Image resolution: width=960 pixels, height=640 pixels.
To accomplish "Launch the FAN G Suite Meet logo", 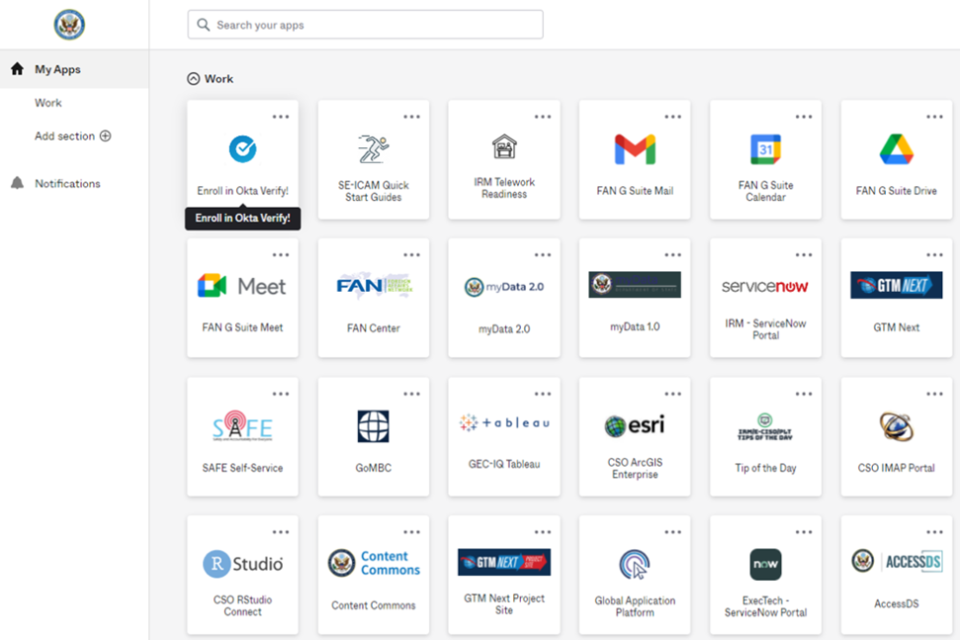I will [x=242, y=286].
